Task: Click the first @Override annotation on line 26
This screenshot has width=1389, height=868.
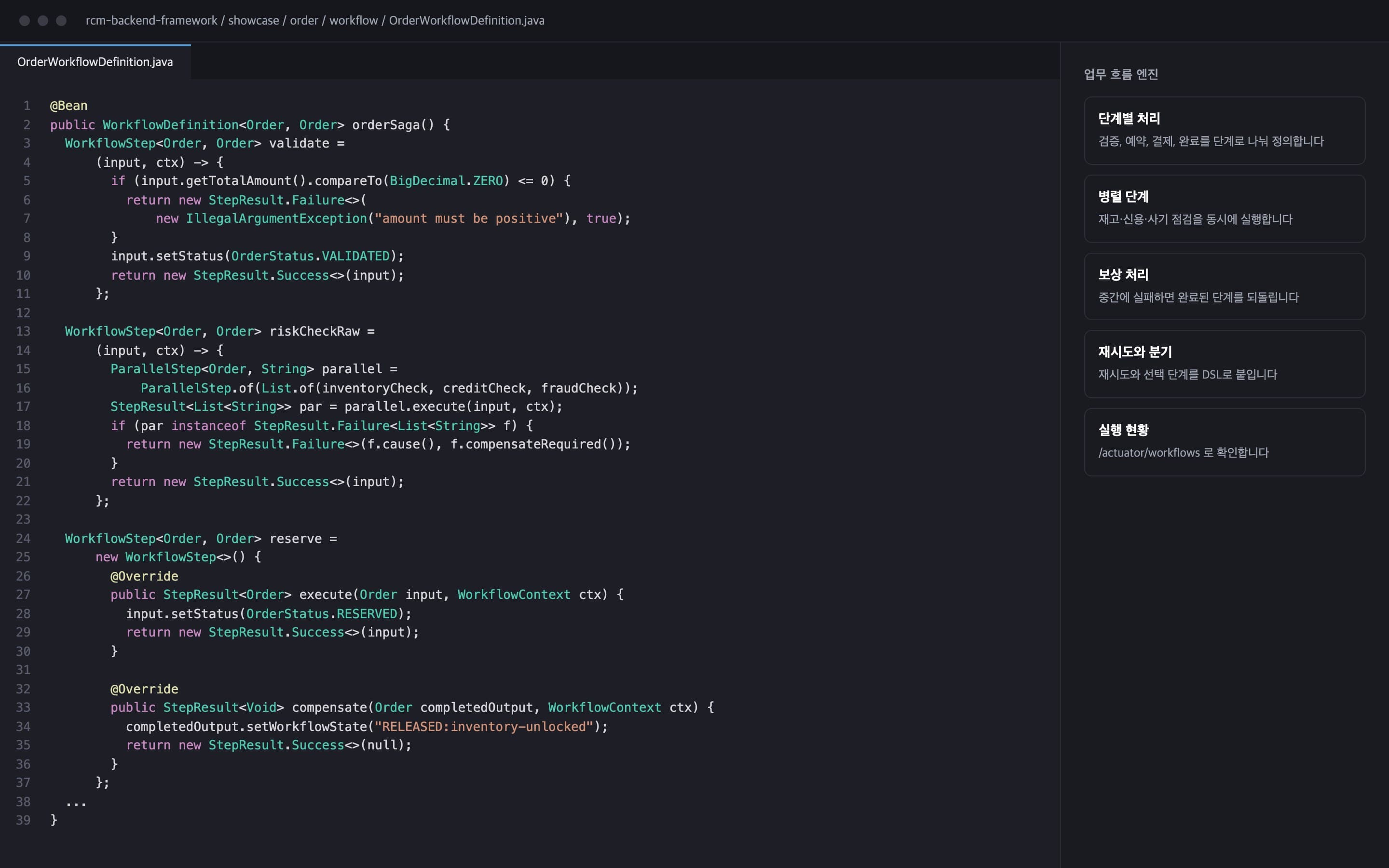Action: [144, 576]
